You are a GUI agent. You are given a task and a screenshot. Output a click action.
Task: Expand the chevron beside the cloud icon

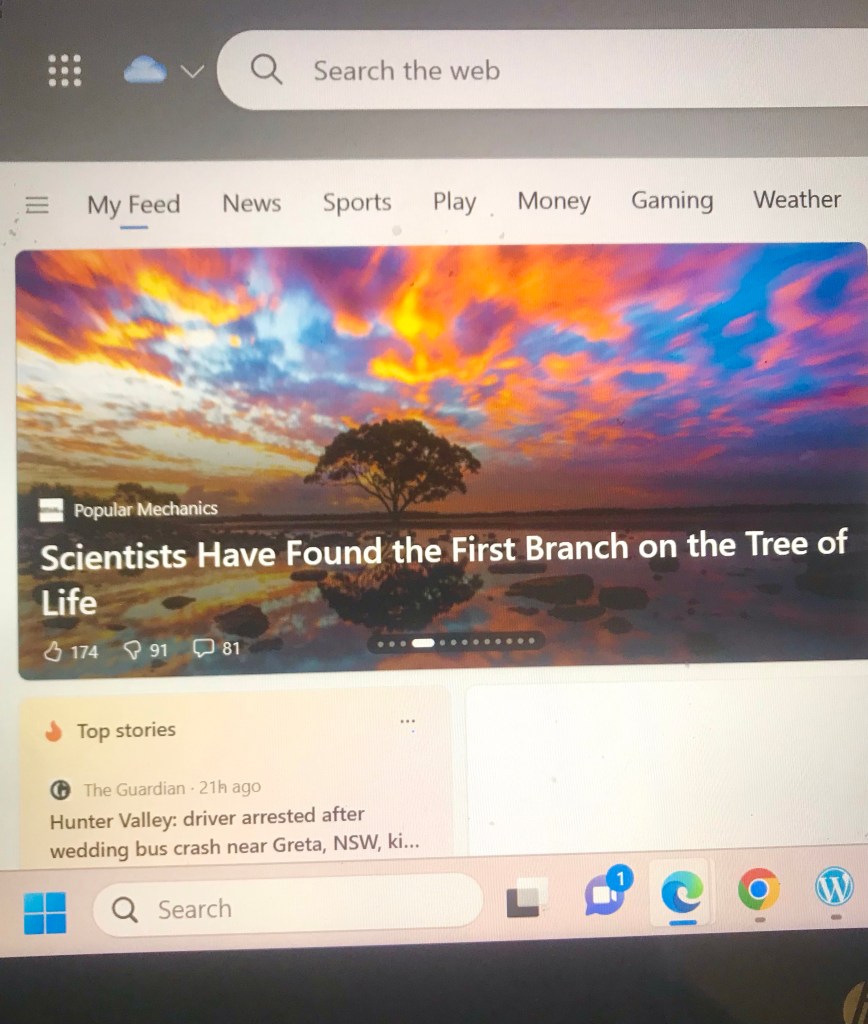point(192,71)
